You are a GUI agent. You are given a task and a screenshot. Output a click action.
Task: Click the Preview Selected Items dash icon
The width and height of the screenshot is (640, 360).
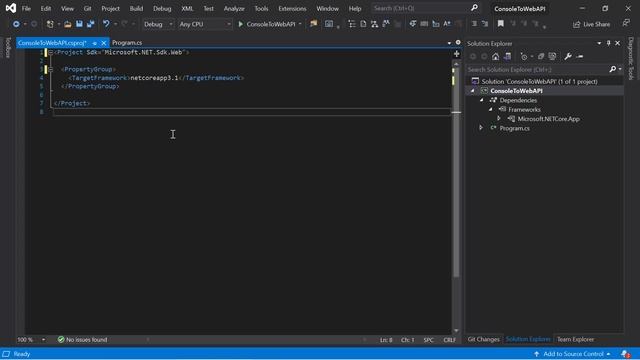[x=580, y=57]
